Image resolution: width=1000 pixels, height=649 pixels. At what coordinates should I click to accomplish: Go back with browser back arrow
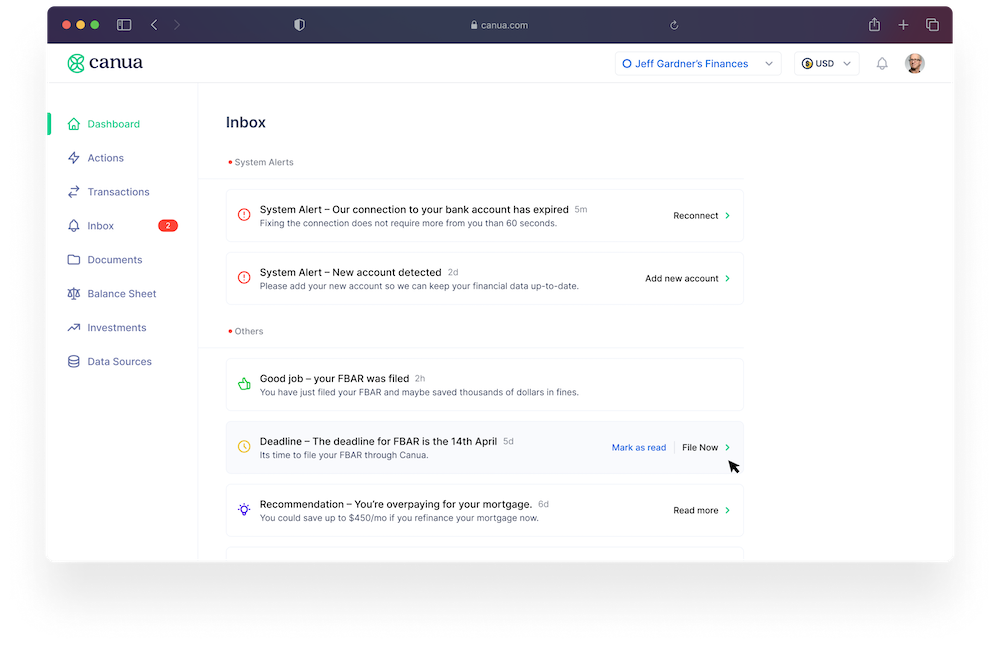click(154, 25)
